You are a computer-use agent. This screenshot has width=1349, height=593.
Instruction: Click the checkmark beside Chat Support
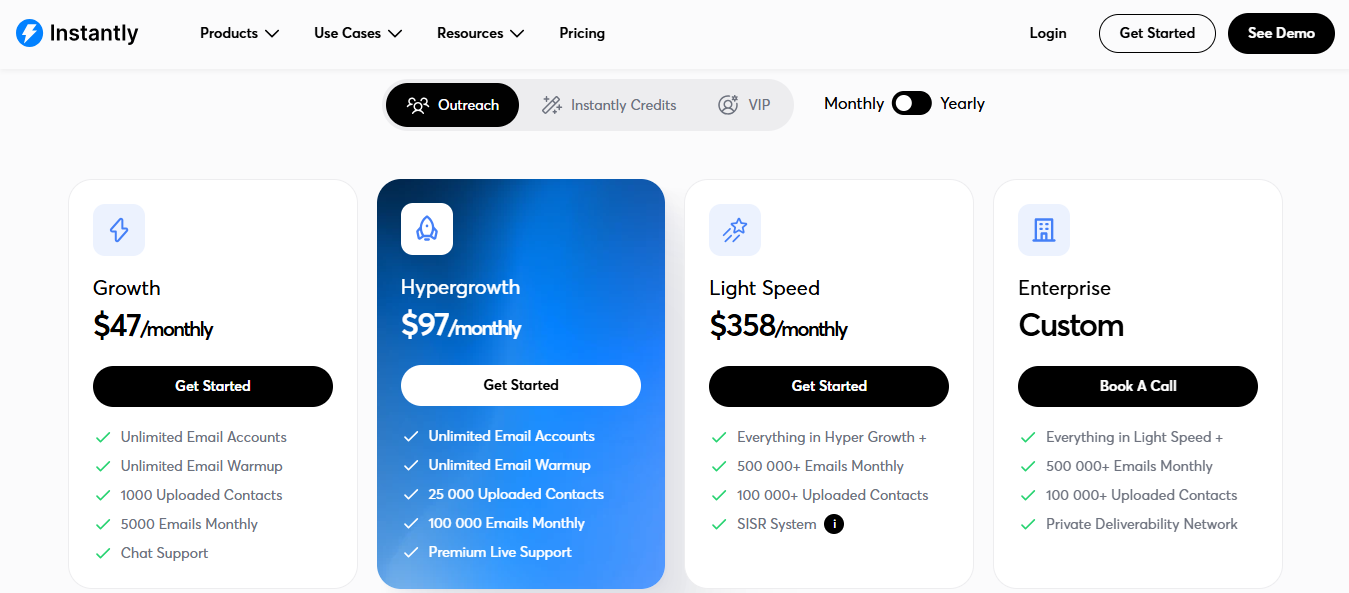(103, 552)
